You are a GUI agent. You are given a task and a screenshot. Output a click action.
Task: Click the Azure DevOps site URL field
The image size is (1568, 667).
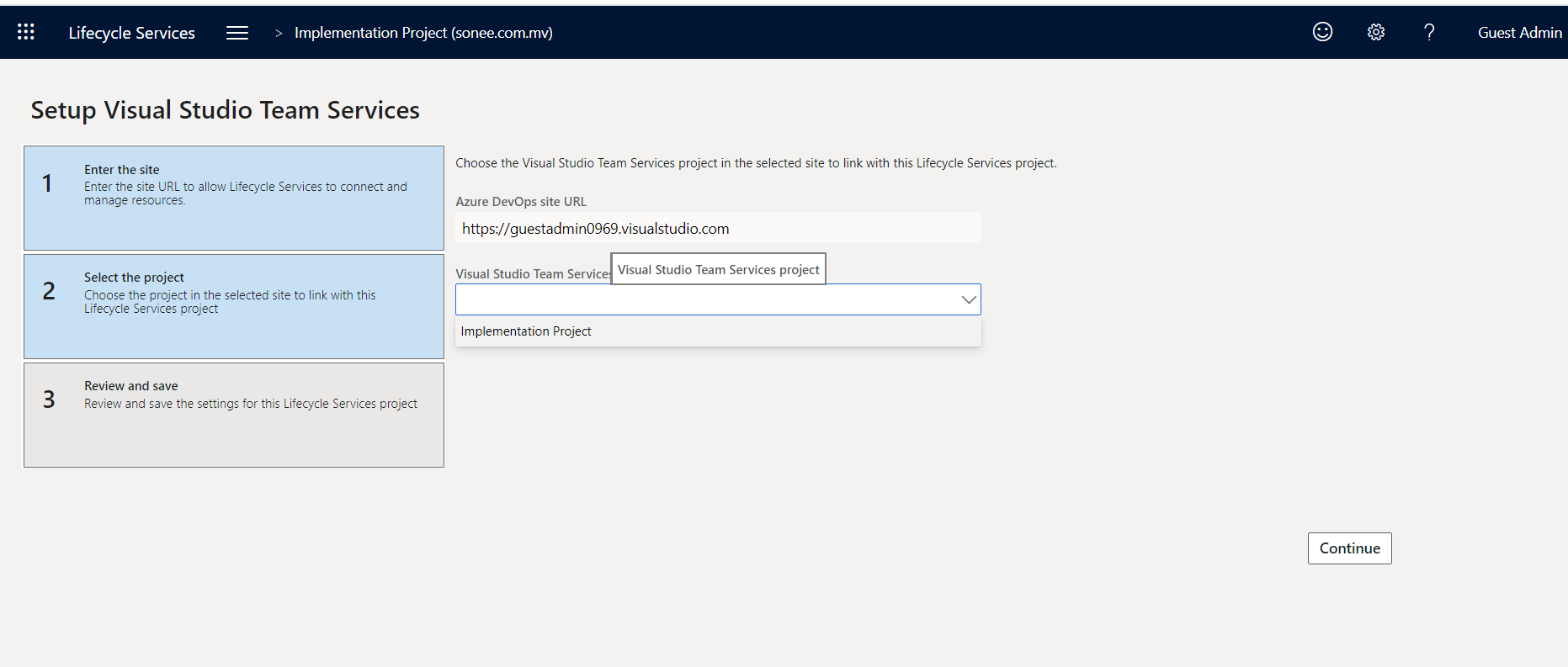coord(718,228)
